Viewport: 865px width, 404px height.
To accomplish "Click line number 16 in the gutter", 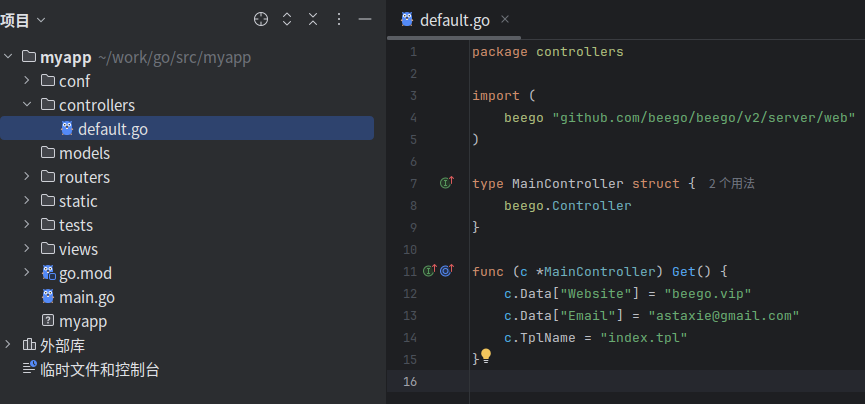I will (410, 381).
